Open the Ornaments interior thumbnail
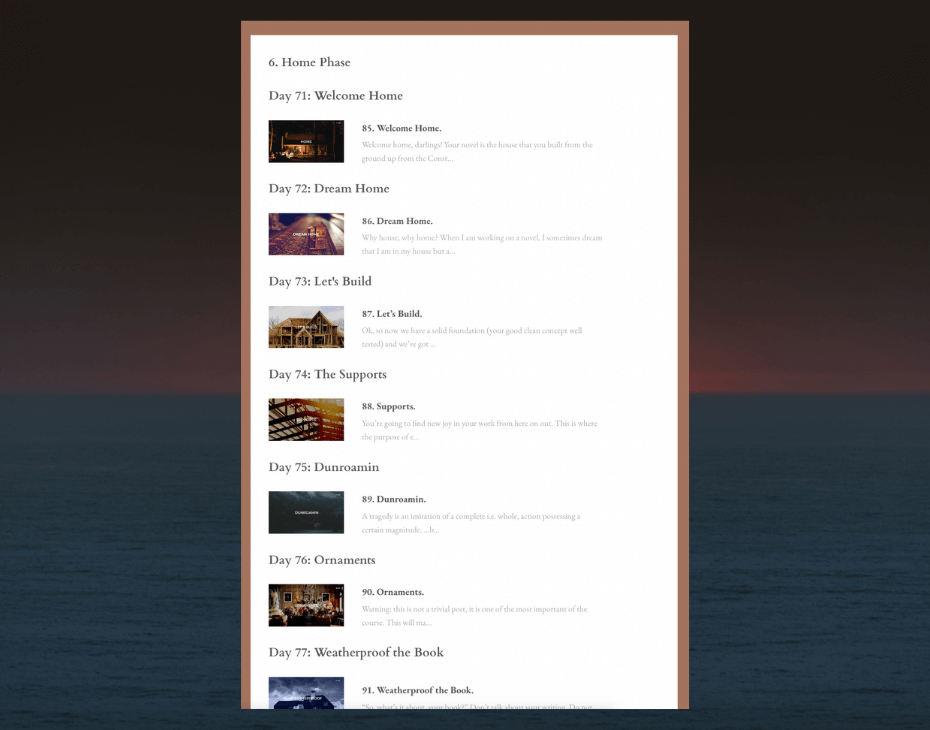 pyautogui.click(x=306, y=605)
